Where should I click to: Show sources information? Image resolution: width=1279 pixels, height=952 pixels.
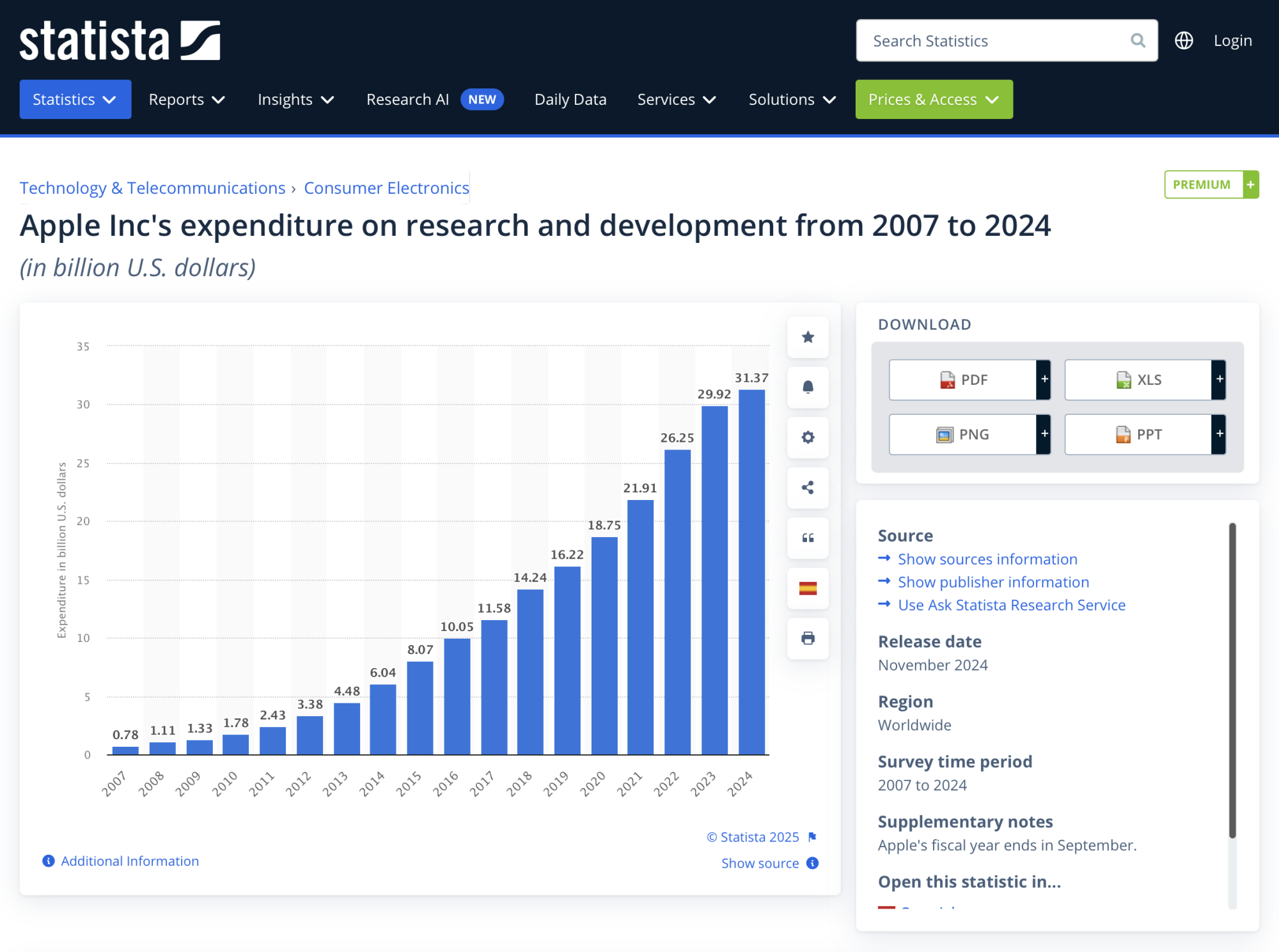coord(987,558)
